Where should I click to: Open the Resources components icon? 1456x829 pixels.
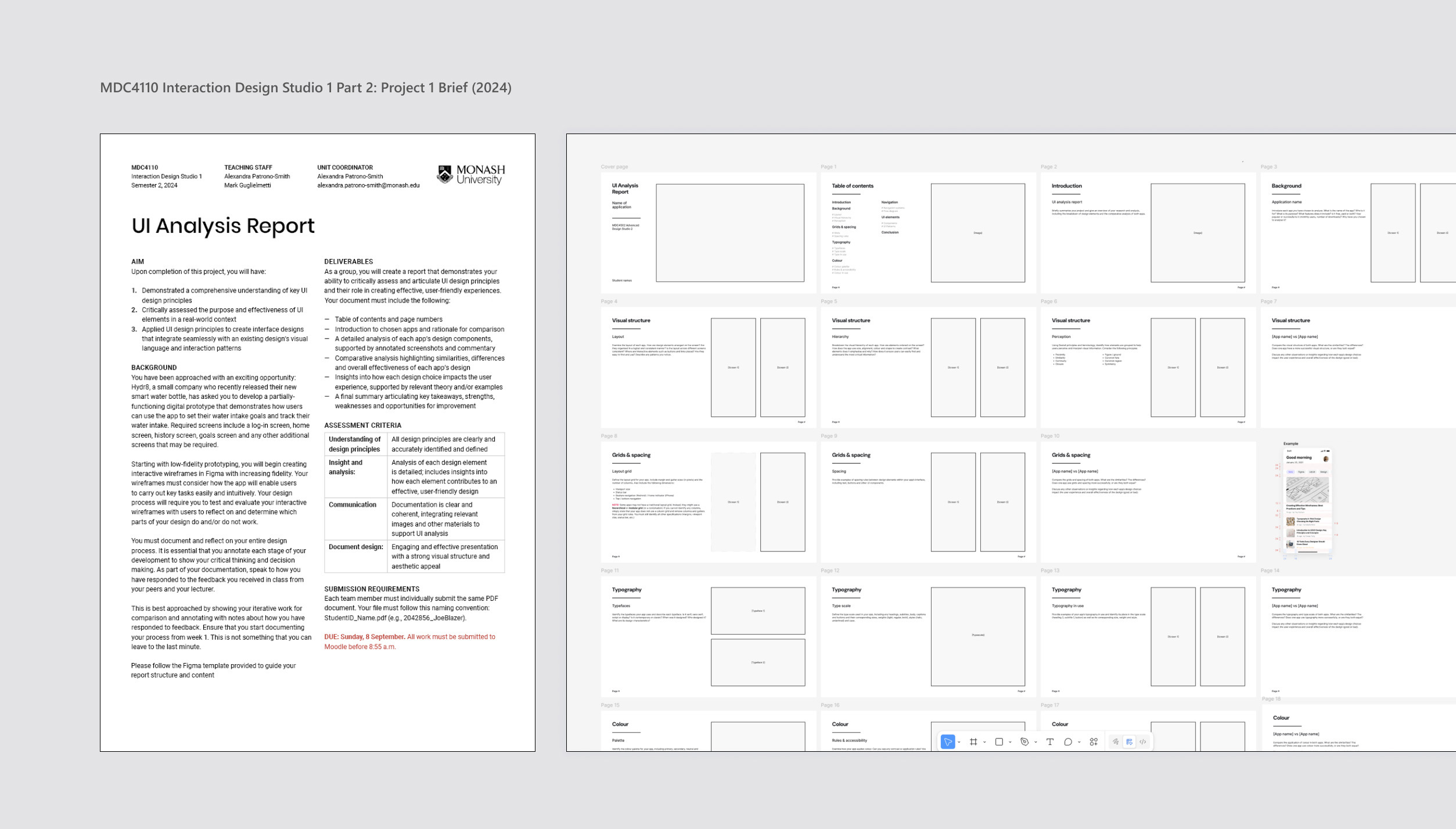point(1094,741)
